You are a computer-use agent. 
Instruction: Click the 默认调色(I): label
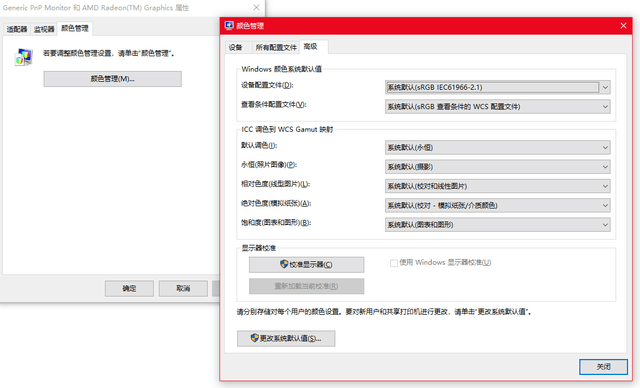[x=259, y=145]
